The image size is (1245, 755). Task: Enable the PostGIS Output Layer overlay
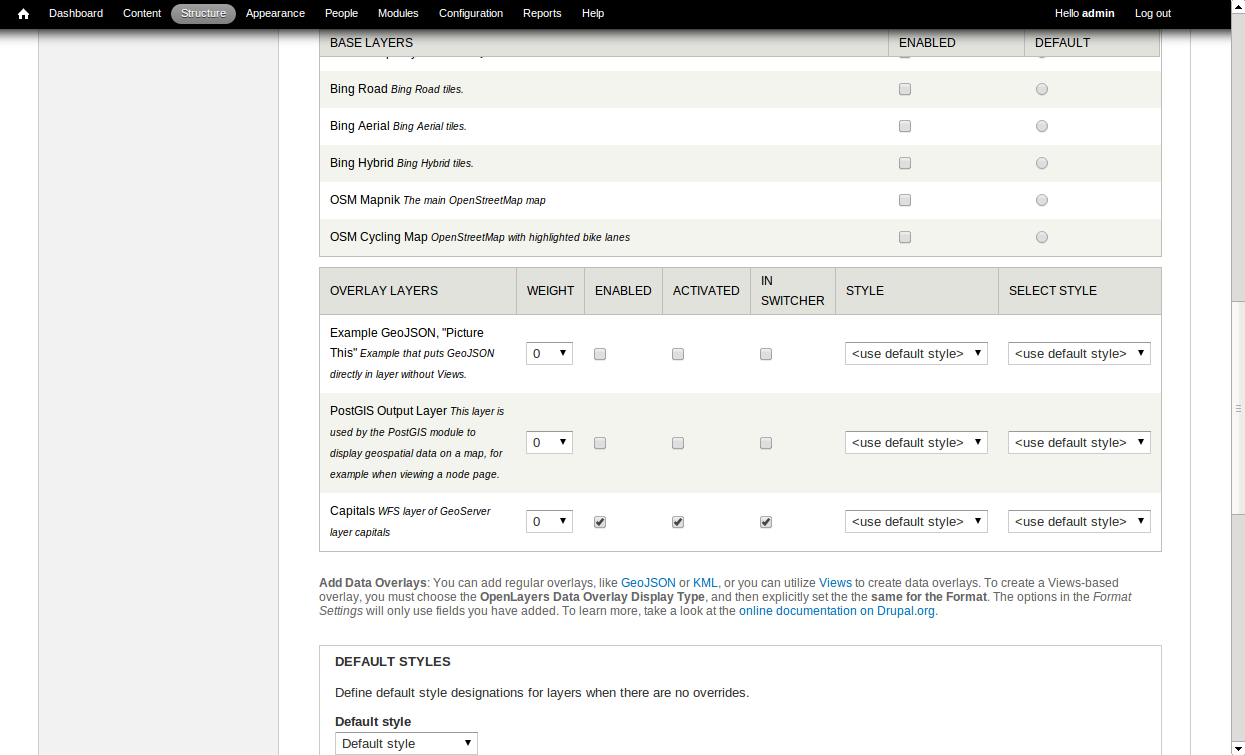pos(600,443)
